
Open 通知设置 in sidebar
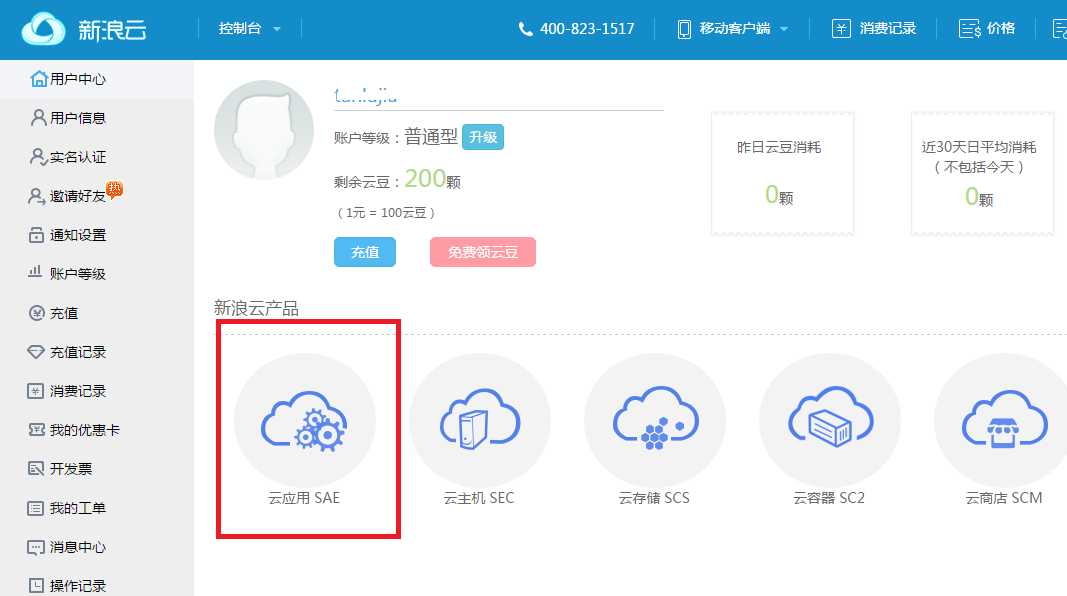[78, 235]
